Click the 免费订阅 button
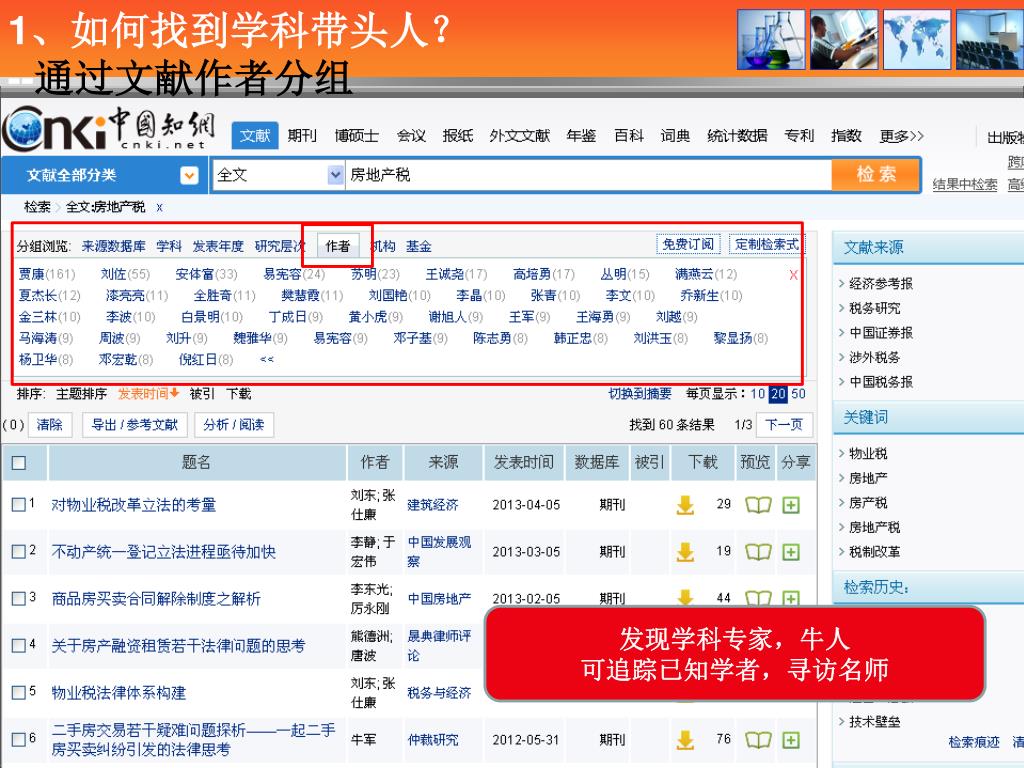The width and height of the screenshot is (1024, 768). click(688, 244)
